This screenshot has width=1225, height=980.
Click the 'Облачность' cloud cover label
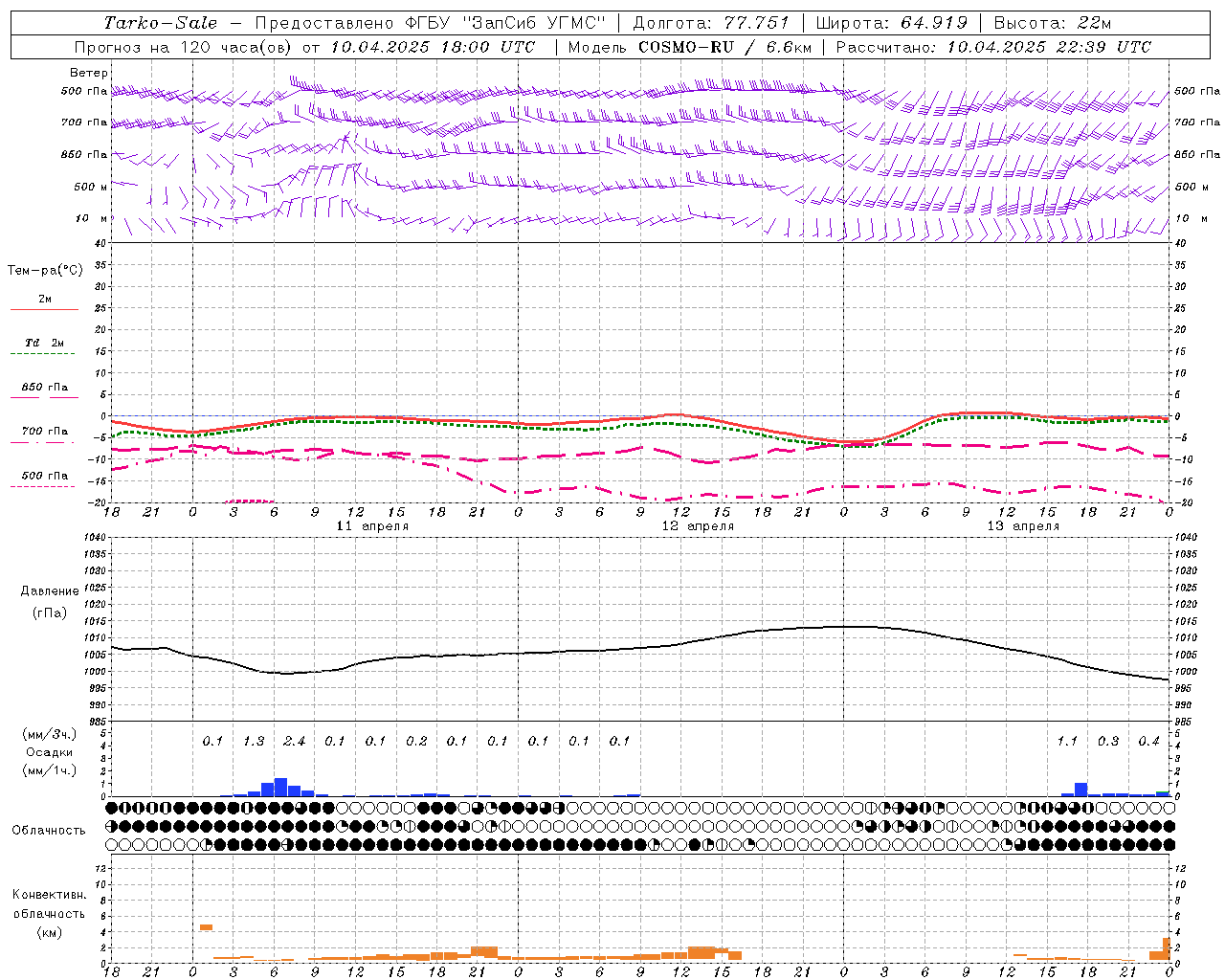click(x=49, y=831)
